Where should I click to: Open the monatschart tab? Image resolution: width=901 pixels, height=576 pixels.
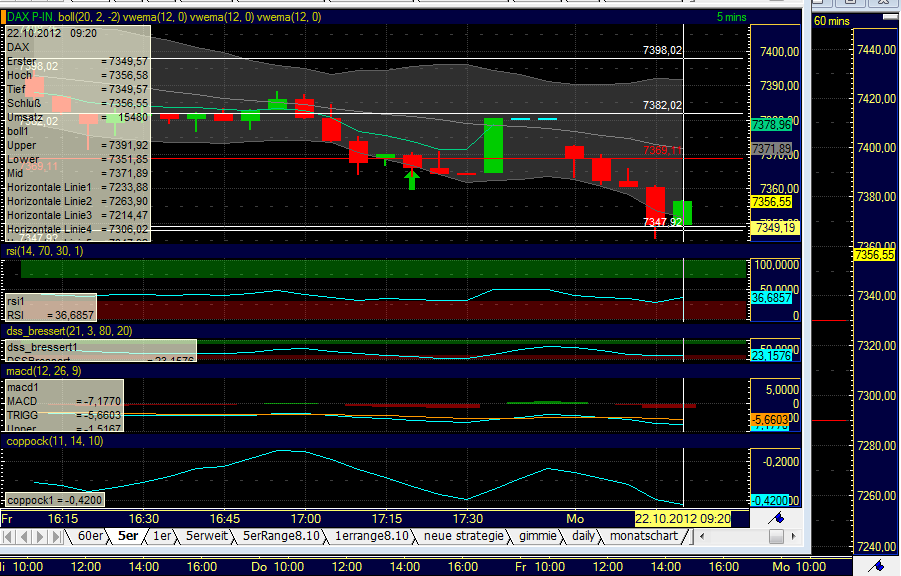point(640,536)
